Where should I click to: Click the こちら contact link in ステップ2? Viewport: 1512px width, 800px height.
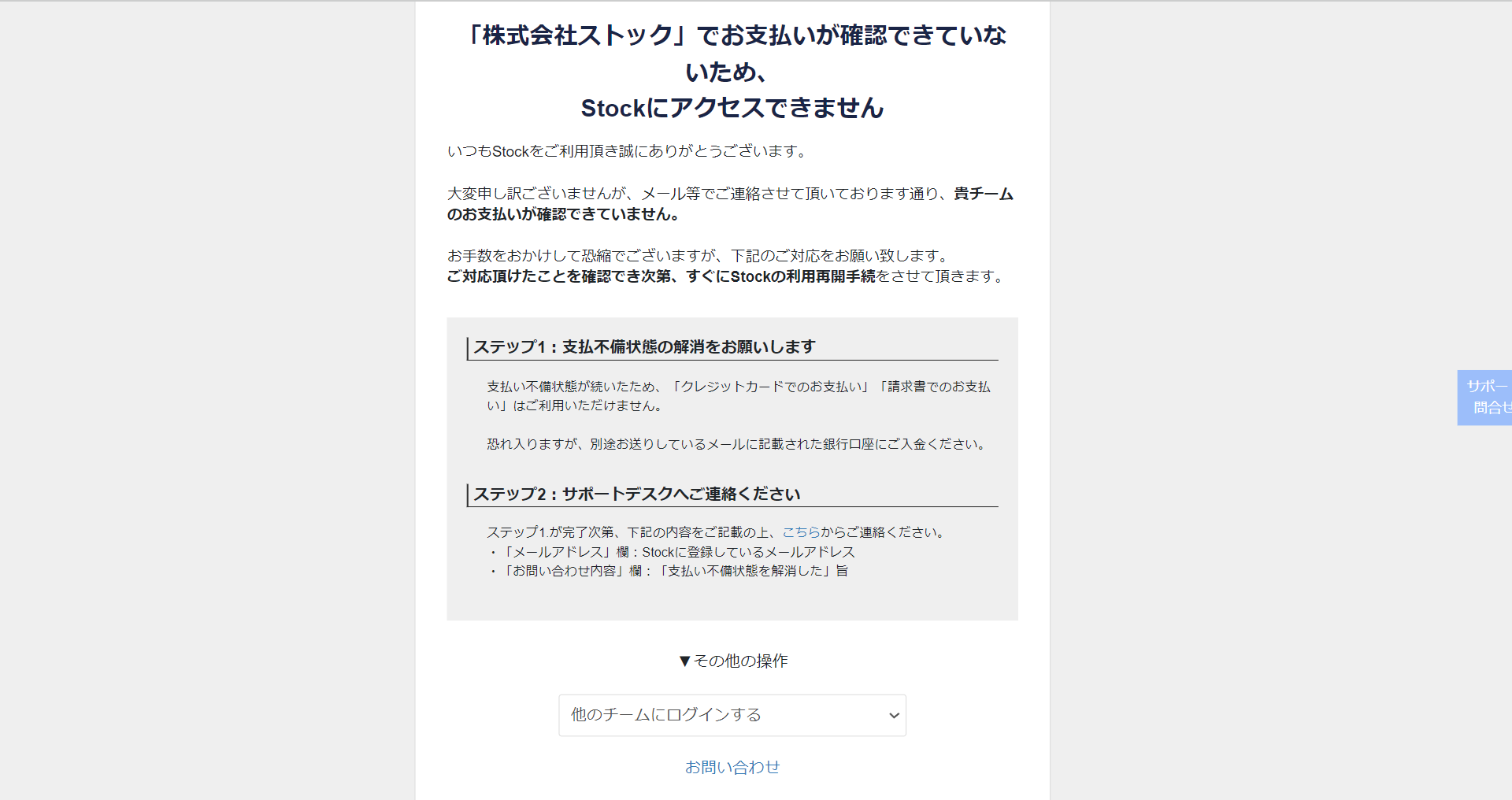[802, 531]
